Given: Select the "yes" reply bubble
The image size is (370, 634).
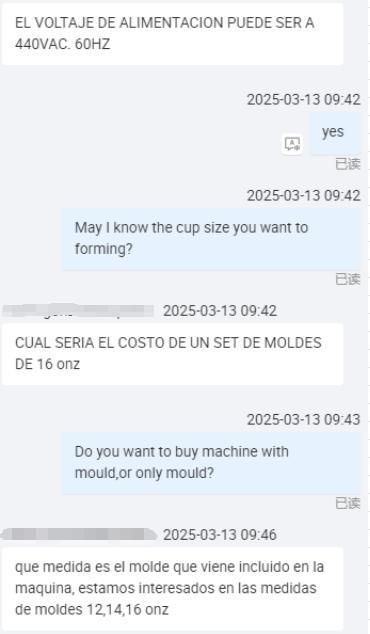Looking at the screenshot, I should click(x=334, y=133).
